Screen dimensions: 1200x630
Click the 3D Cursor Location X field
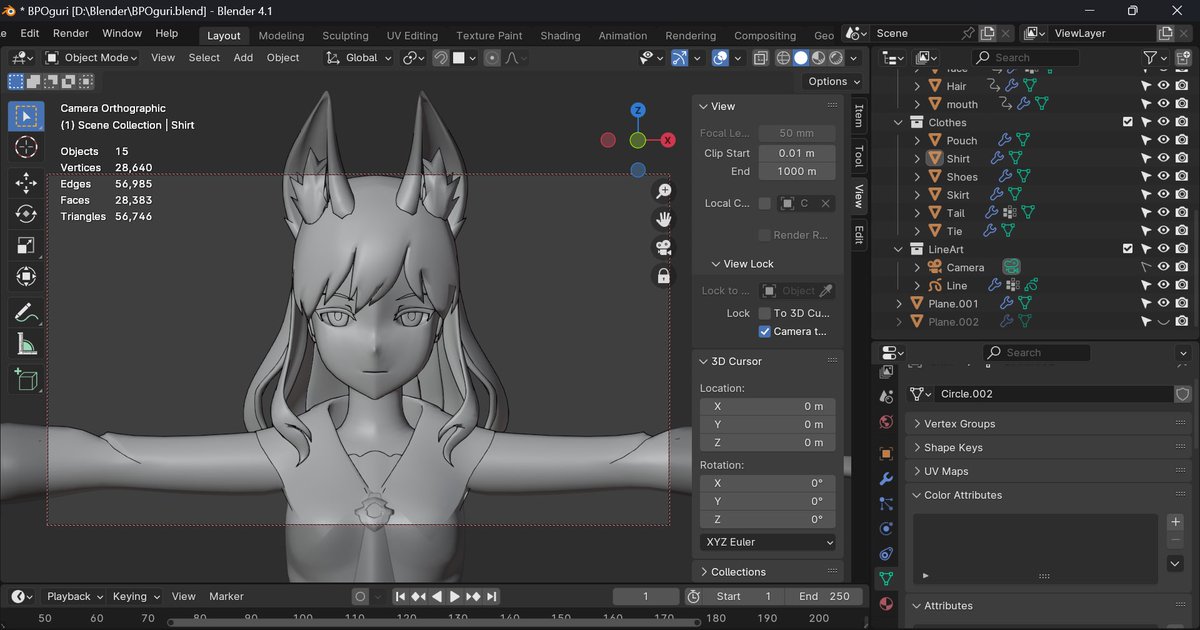(768, 407)
